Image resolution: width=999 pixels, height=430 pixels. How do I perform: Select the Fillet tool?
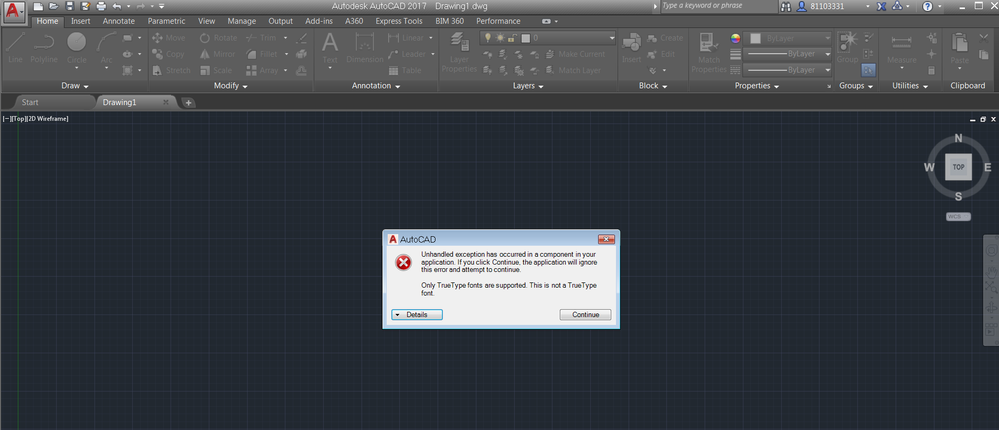262,54
